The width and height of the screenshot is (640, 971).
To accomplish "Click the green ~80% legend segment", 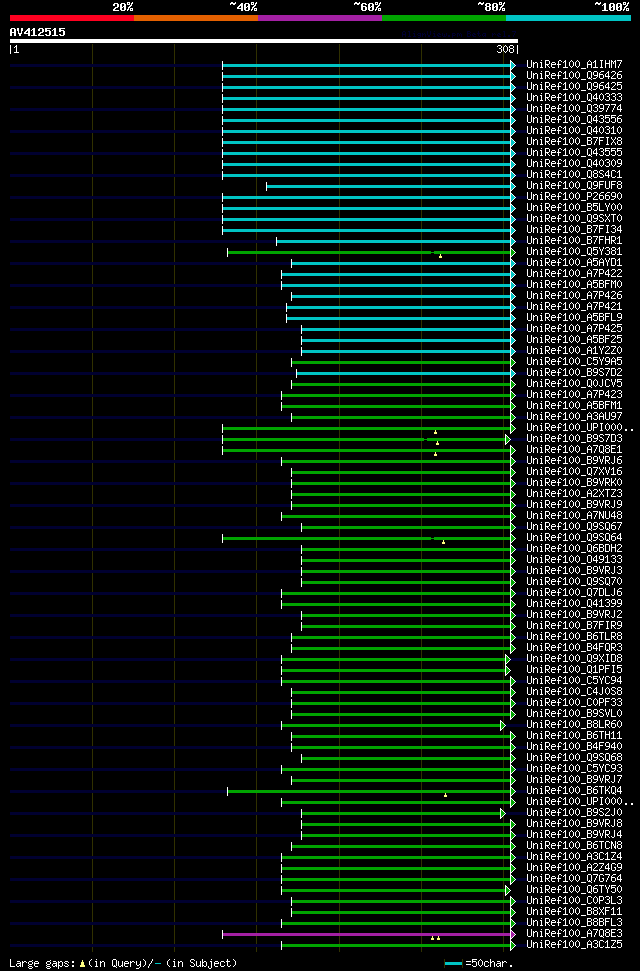I will coord(444,18).
